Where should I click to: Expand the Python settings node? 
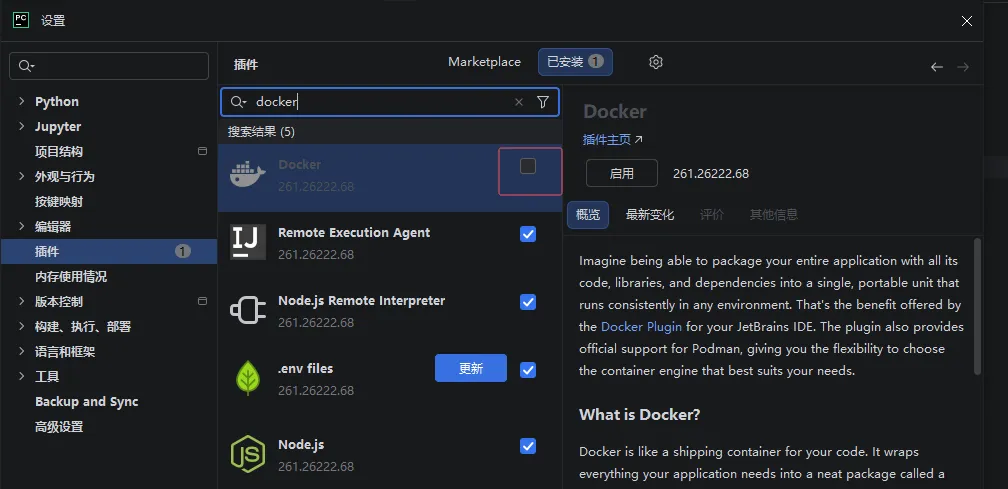click(22, 102)
